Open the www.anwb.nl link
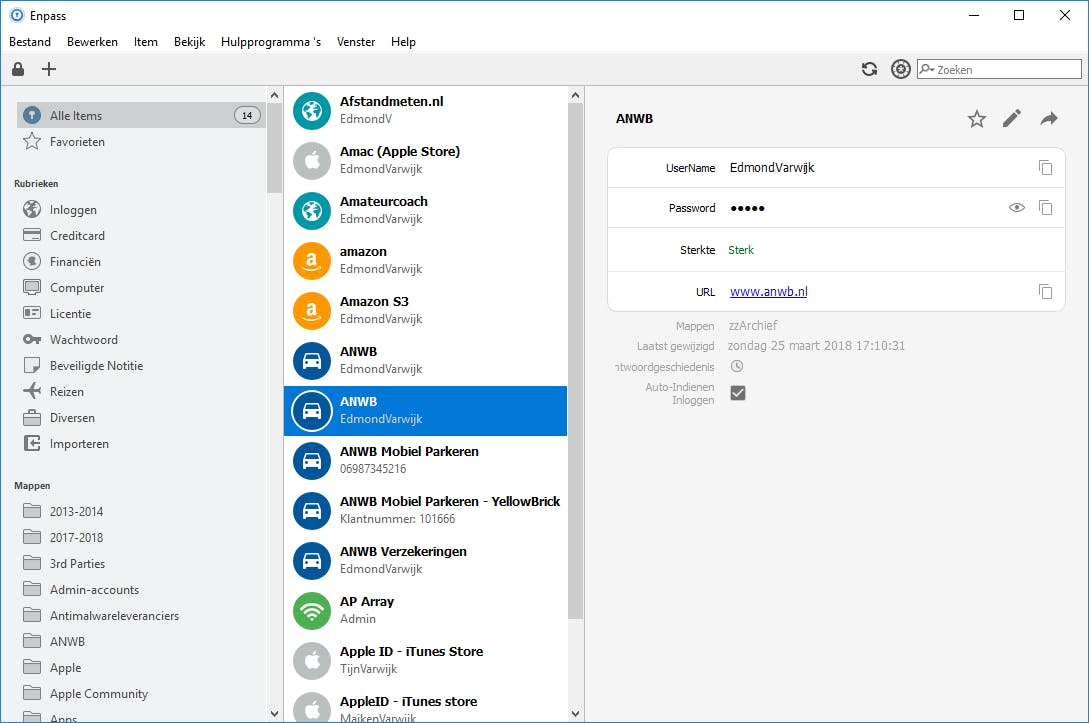 pos(768,292)
